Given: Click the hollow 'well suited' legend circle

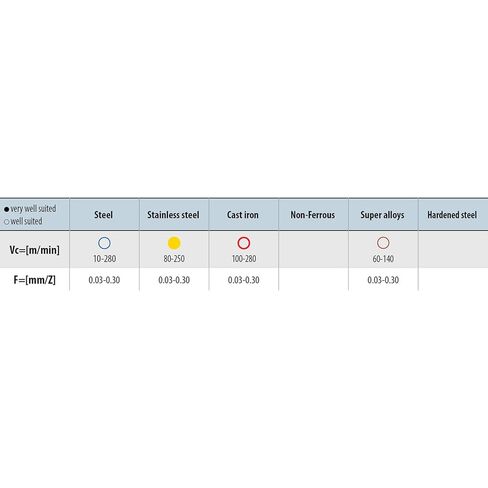Looking at the screenshot, I should pyautogui.click(x=6, y=222).
